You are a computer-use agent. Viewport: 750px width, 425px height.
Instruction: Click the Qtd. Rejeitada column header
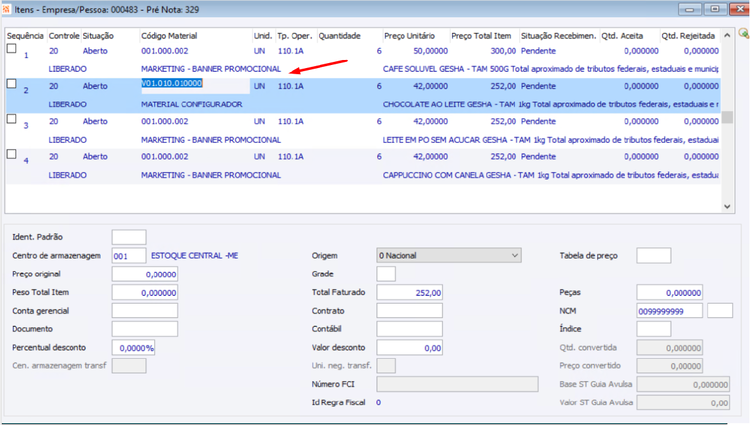(688, 36)
